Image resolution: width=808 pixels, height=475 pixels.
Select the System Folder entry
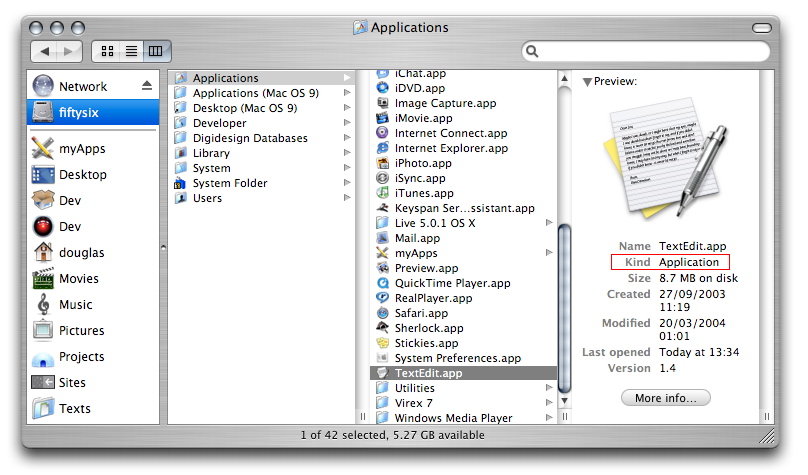coord(230,183)
